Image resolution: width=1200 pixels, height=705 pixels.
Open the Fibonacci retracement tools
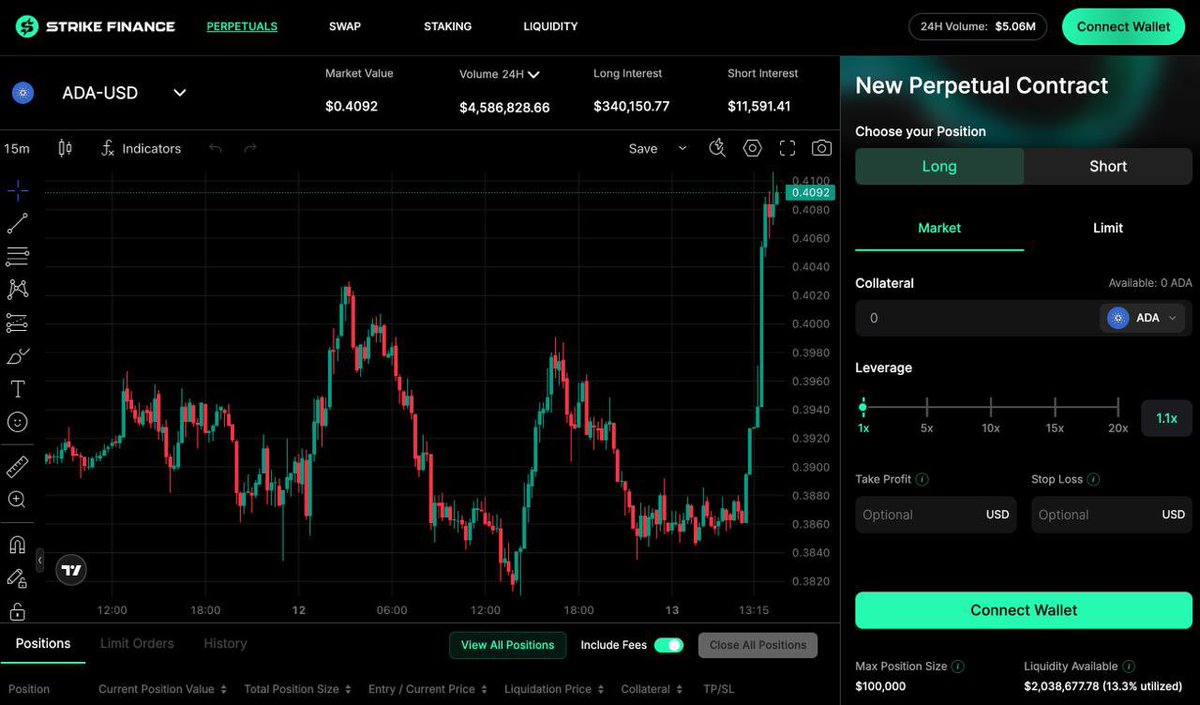pos(18,257)
